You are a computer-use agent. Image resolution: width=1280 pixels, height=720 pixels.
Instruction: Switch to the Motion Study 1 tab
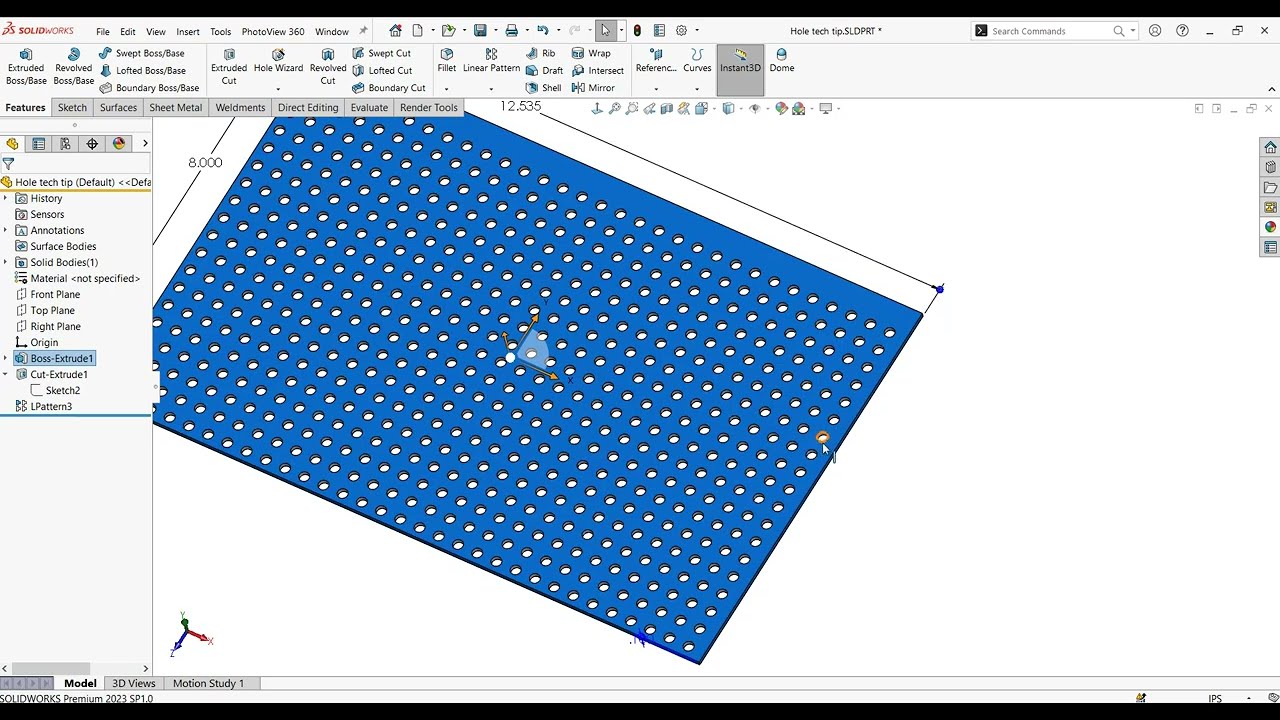(x=208, y=684)
